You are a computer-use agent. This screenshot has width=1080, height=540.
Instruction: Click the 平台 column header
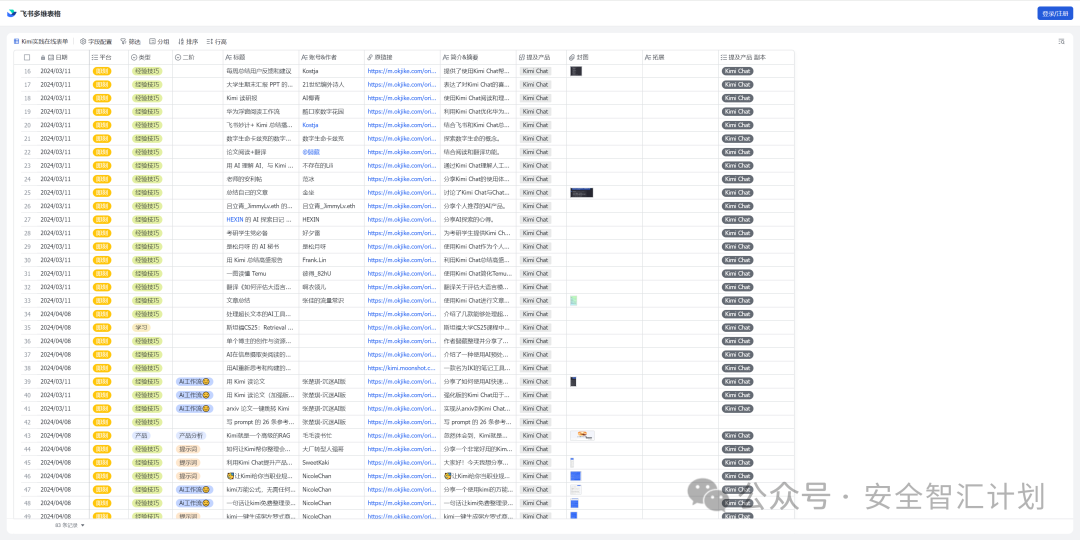pyautogui.click(x=109, y=57)
